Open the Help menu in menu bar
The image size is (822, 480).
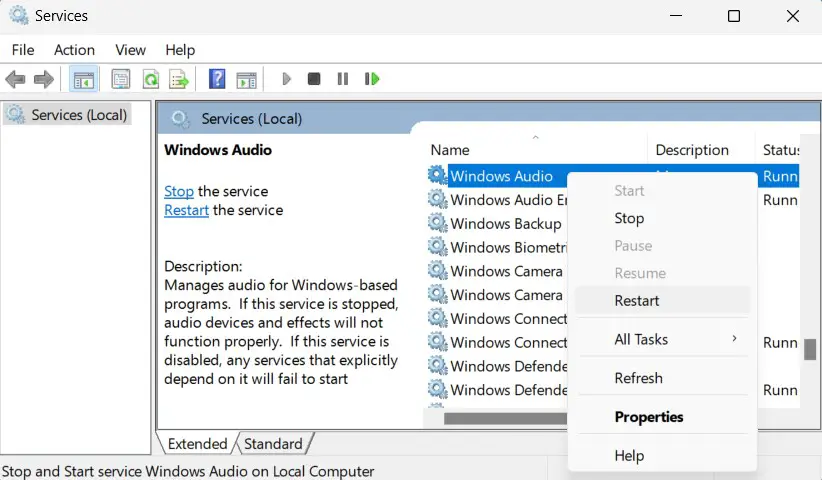pyautogui.click(x=180, y=50)
